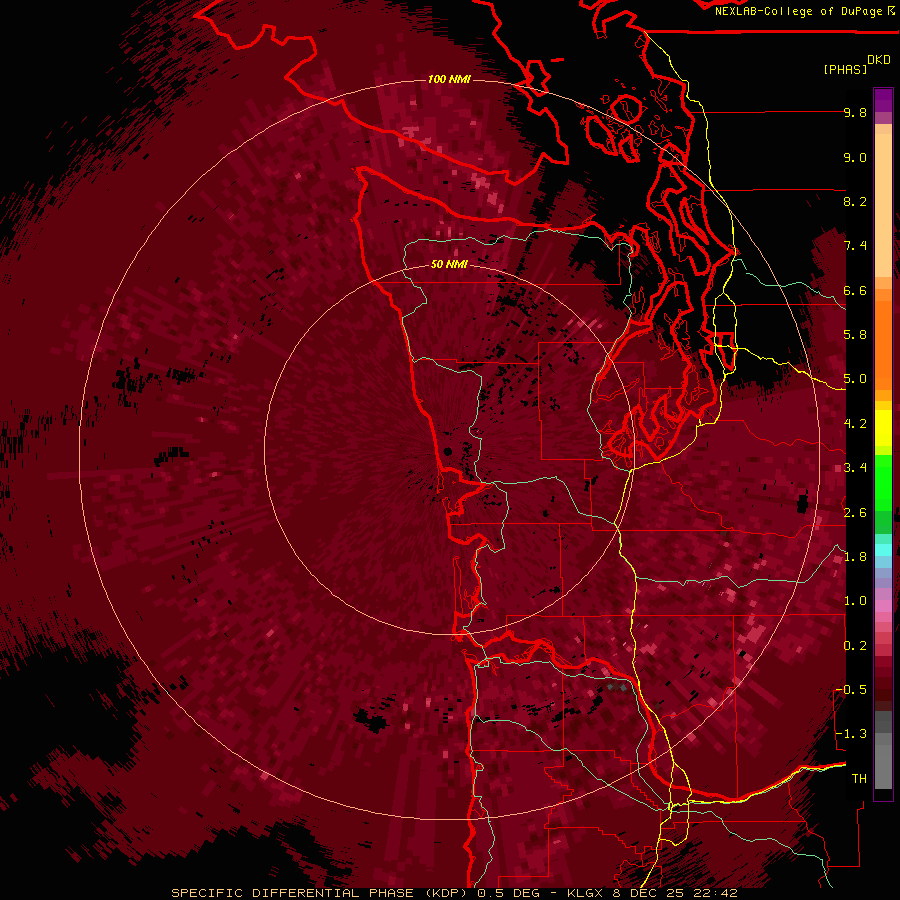Pick the gray bottom segment of the color bar
900x900 pixels.
pyautogui.click(x=883, y=766)
